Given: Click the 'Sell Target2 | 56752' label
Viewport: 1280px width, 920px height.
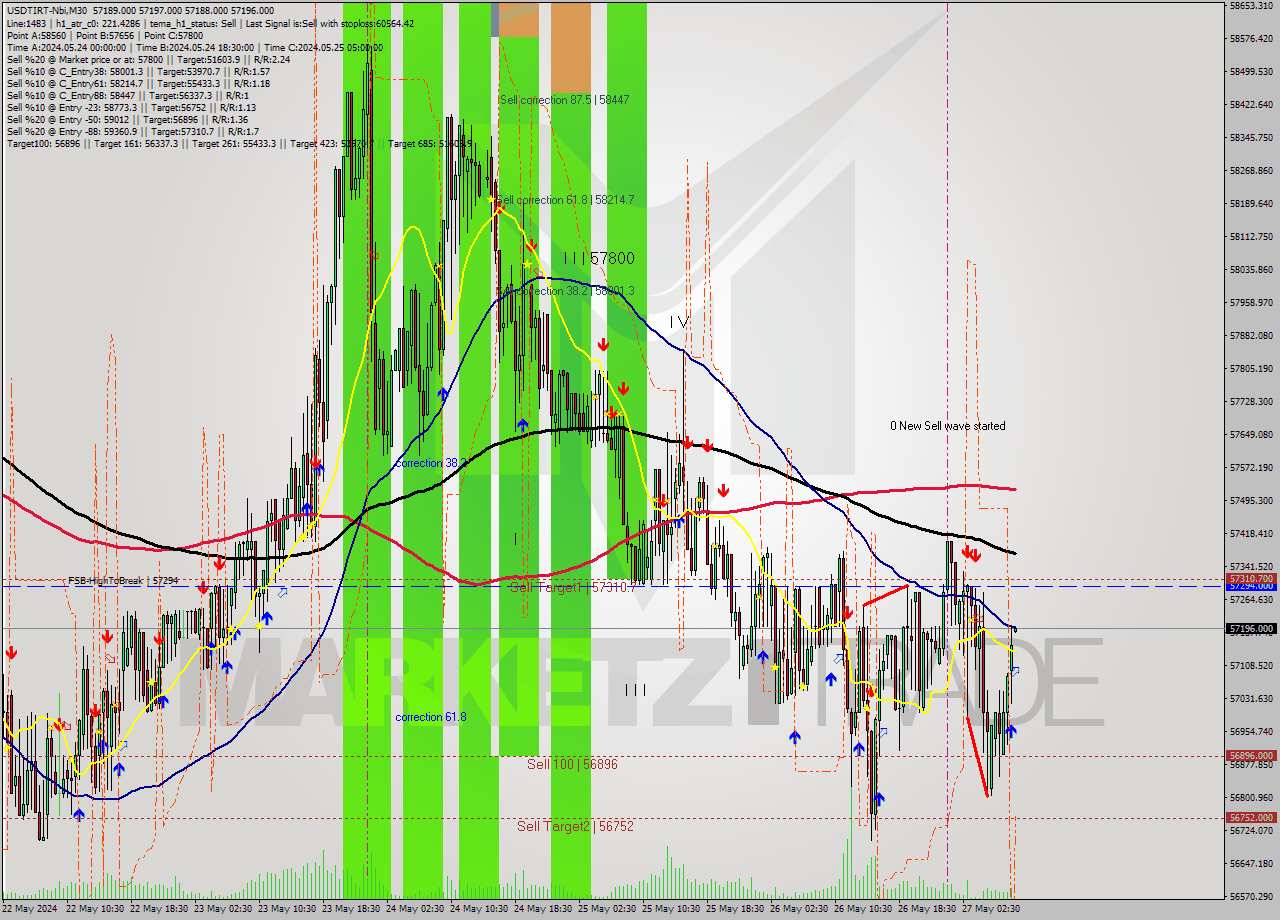Looking at the screenshot, I should (x=575, y=826).
